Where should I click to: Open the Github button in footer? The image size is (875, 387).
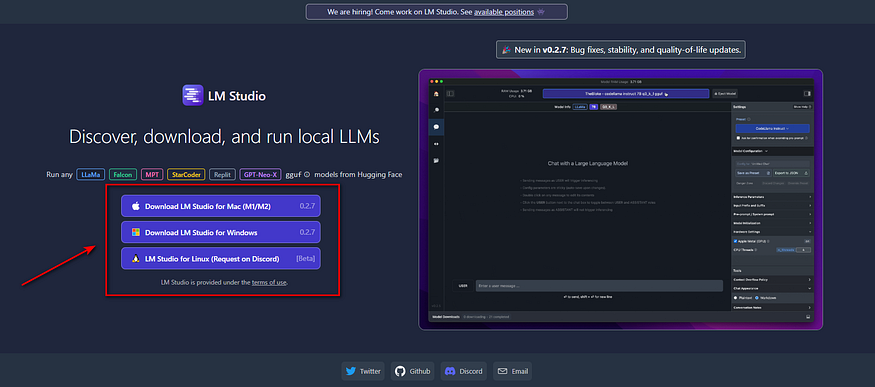[413, 371]
